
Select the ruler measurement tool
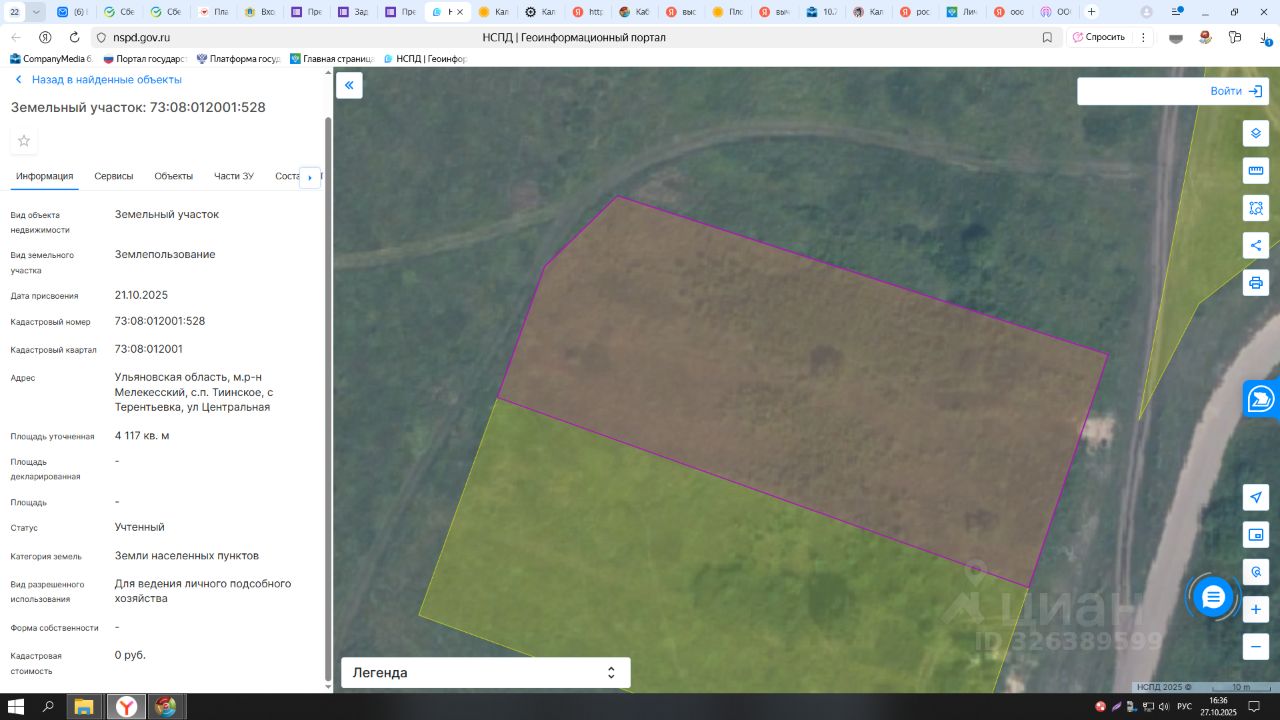(x=1256, y=171)
